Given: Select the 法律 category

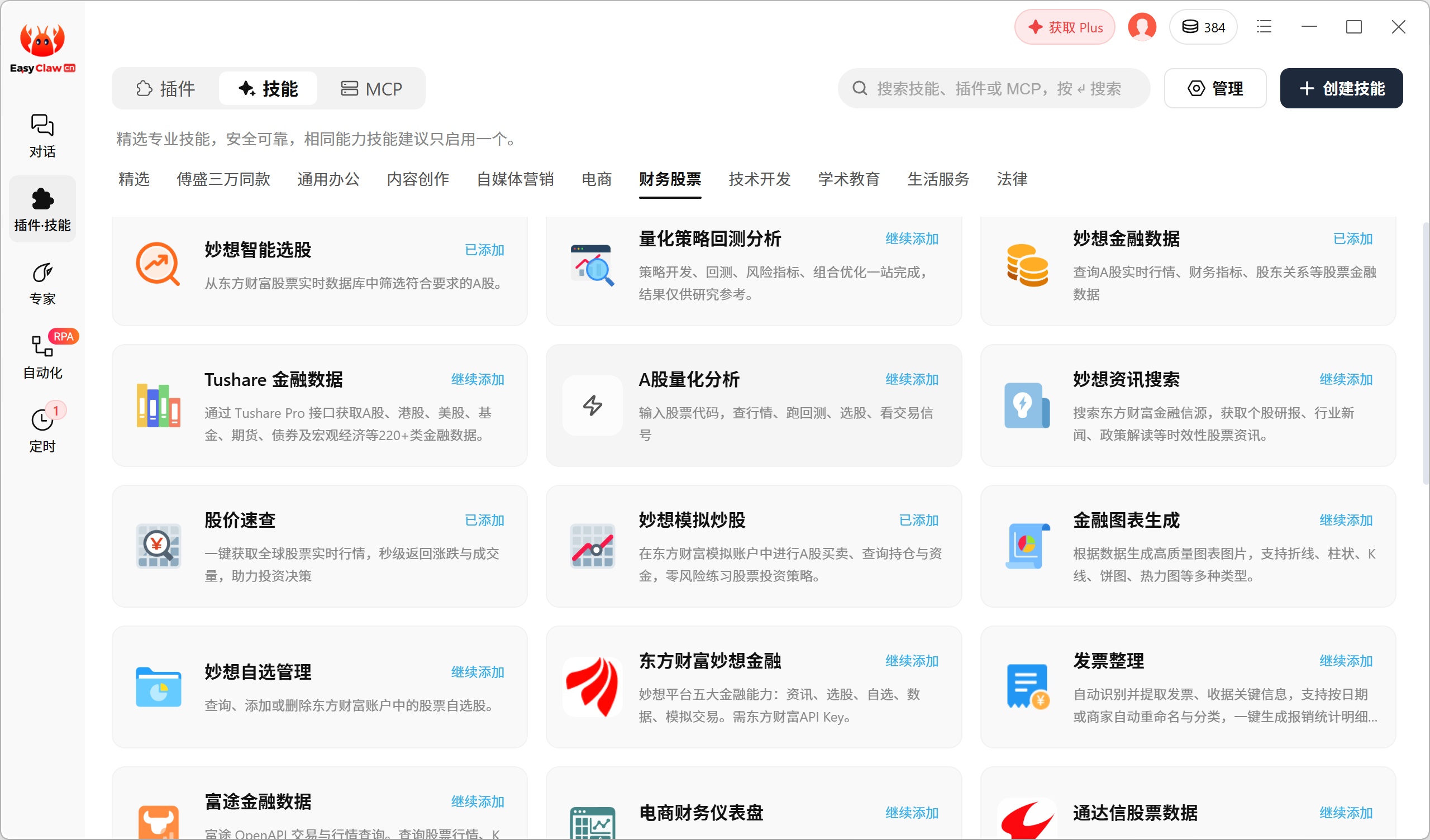Looking at the screenshot, I should pyautogui.click(x=1012, y=179).
